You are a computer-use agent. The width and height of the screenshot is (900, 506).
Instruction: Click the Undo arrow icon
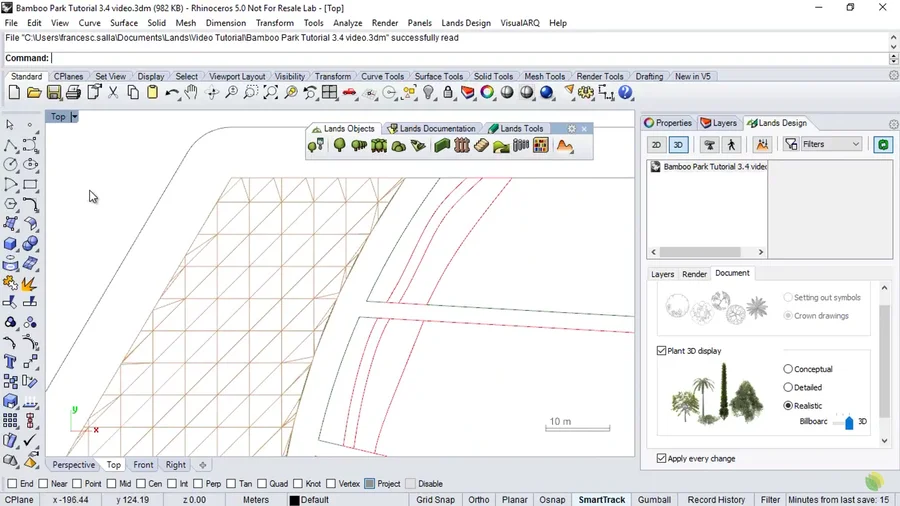[172, 92]
